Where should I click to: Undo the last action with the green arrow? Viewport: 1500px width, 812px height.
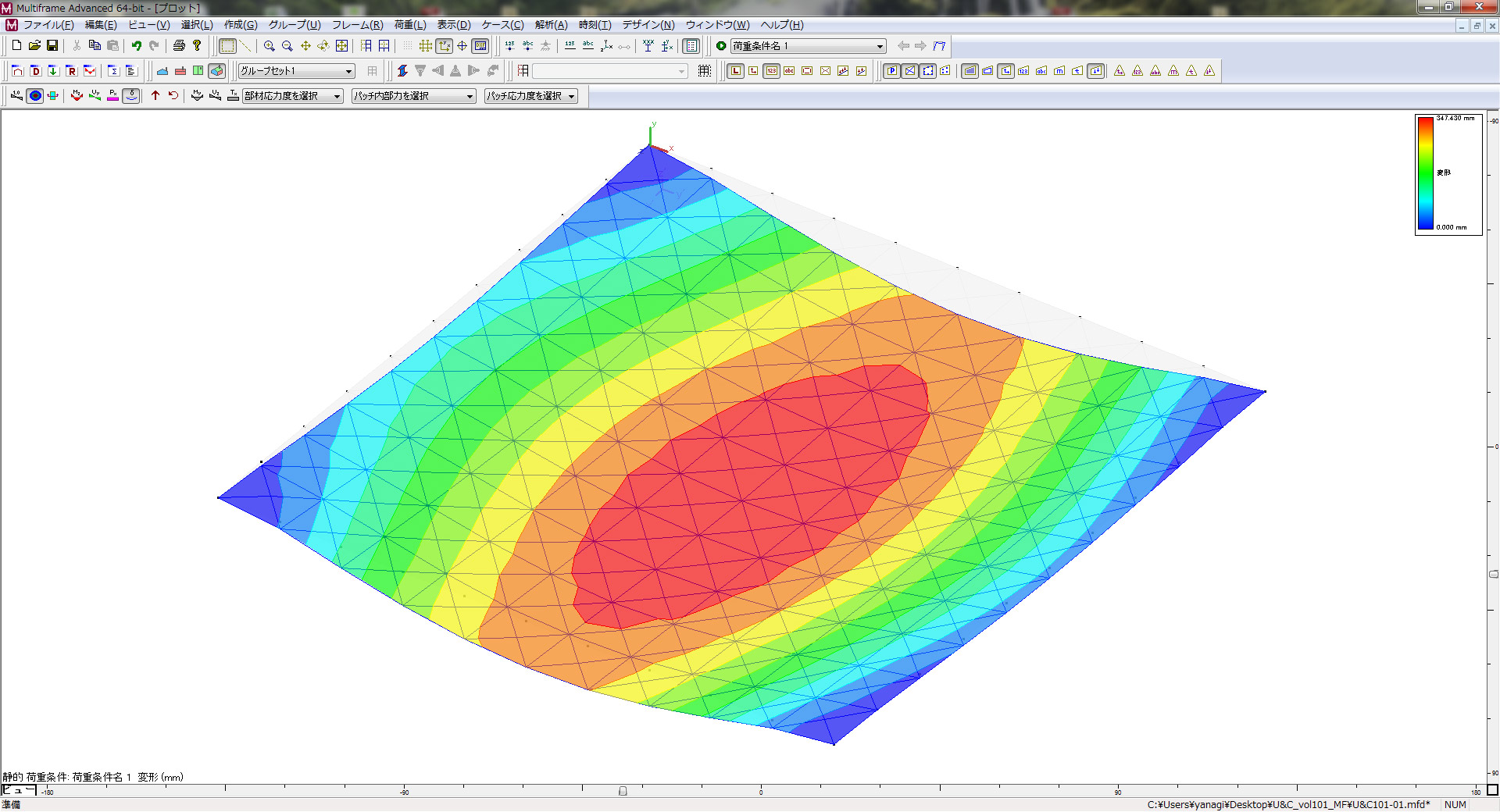tap(137, 46)
